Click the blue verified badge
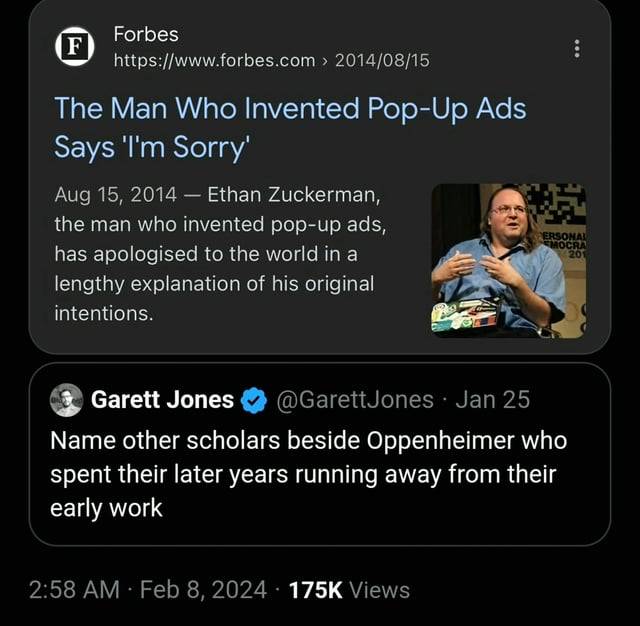The image size is (640, 626). pyautogui.click(x=254, y=401)
